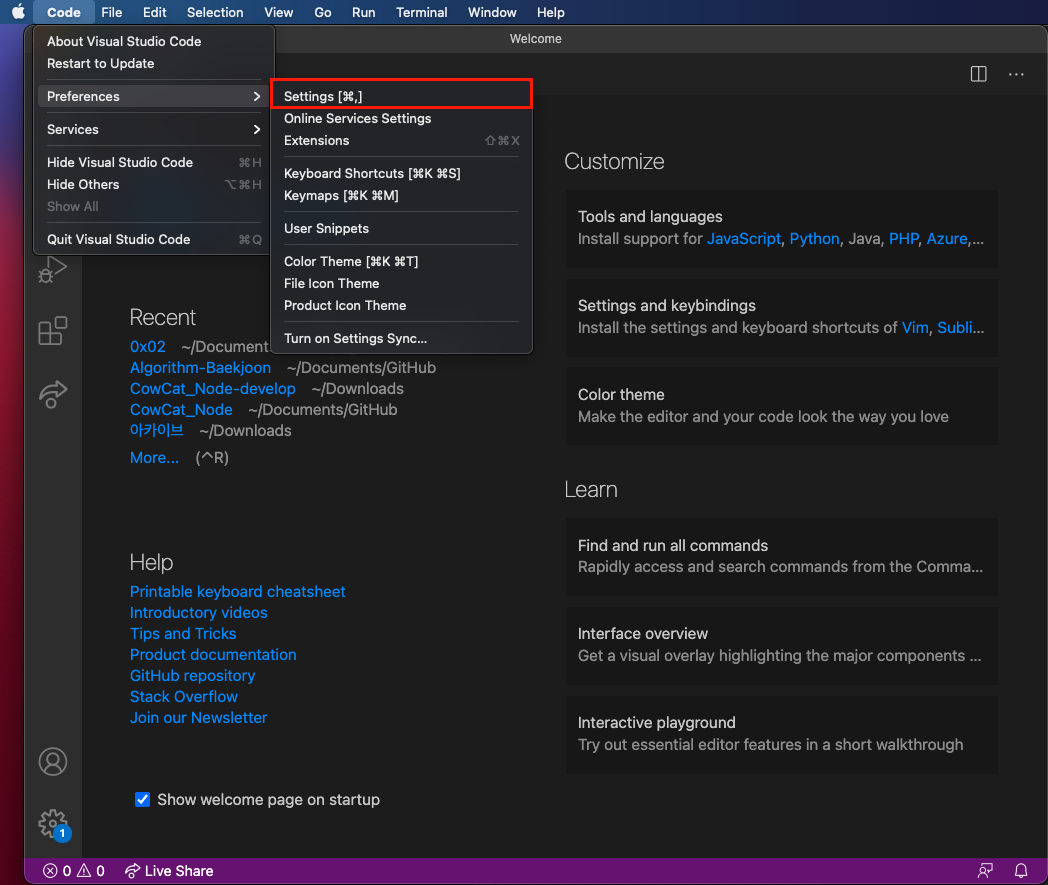The width and height of the screenshot is (1048, 885).
Task: Install Vim keybindings
Action: (x=915, y=328)
